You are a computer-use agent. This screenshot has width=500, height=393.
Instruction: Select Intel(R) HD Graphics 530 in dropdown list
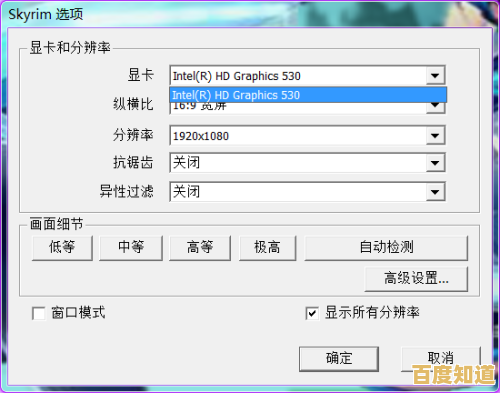308,95
